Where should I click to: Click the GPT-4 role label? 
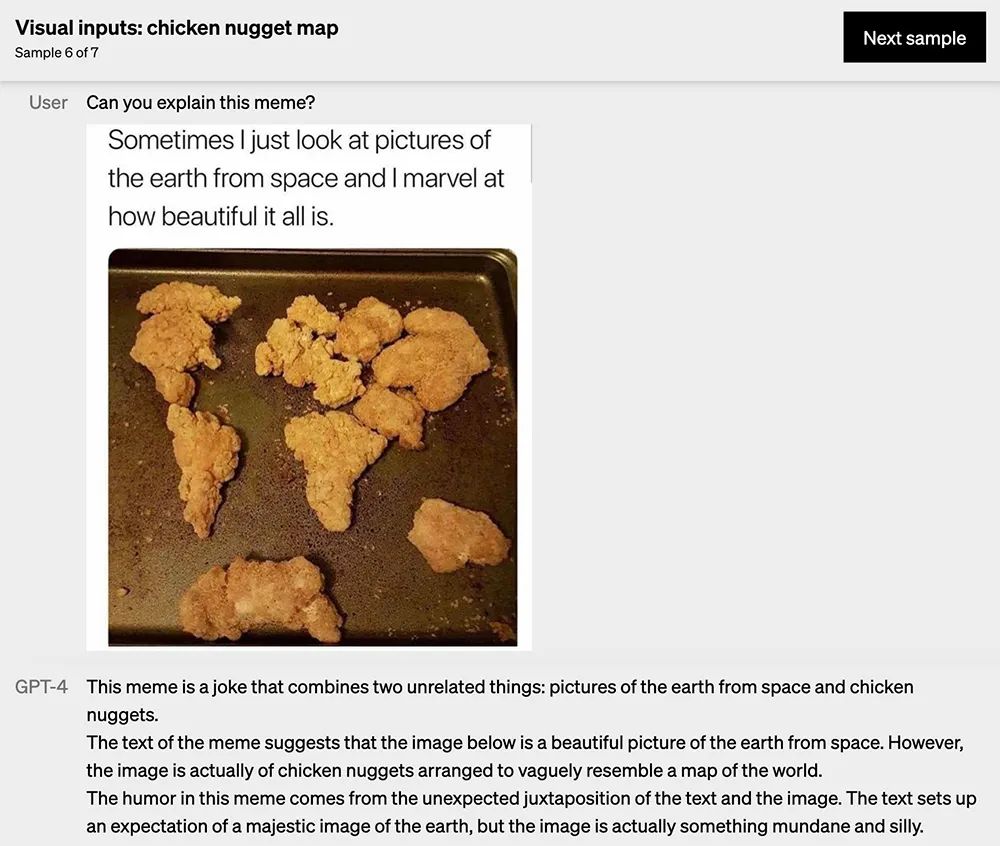pyautogui.click(x=42, y=687)
